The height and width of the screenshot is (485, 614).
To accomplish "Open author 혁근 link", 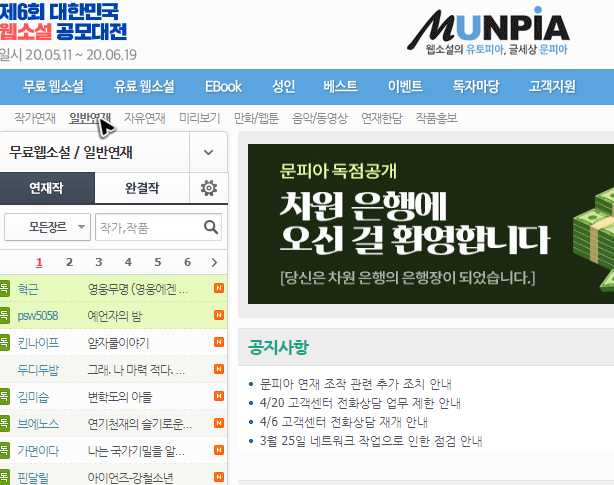I will click(28, 289).
